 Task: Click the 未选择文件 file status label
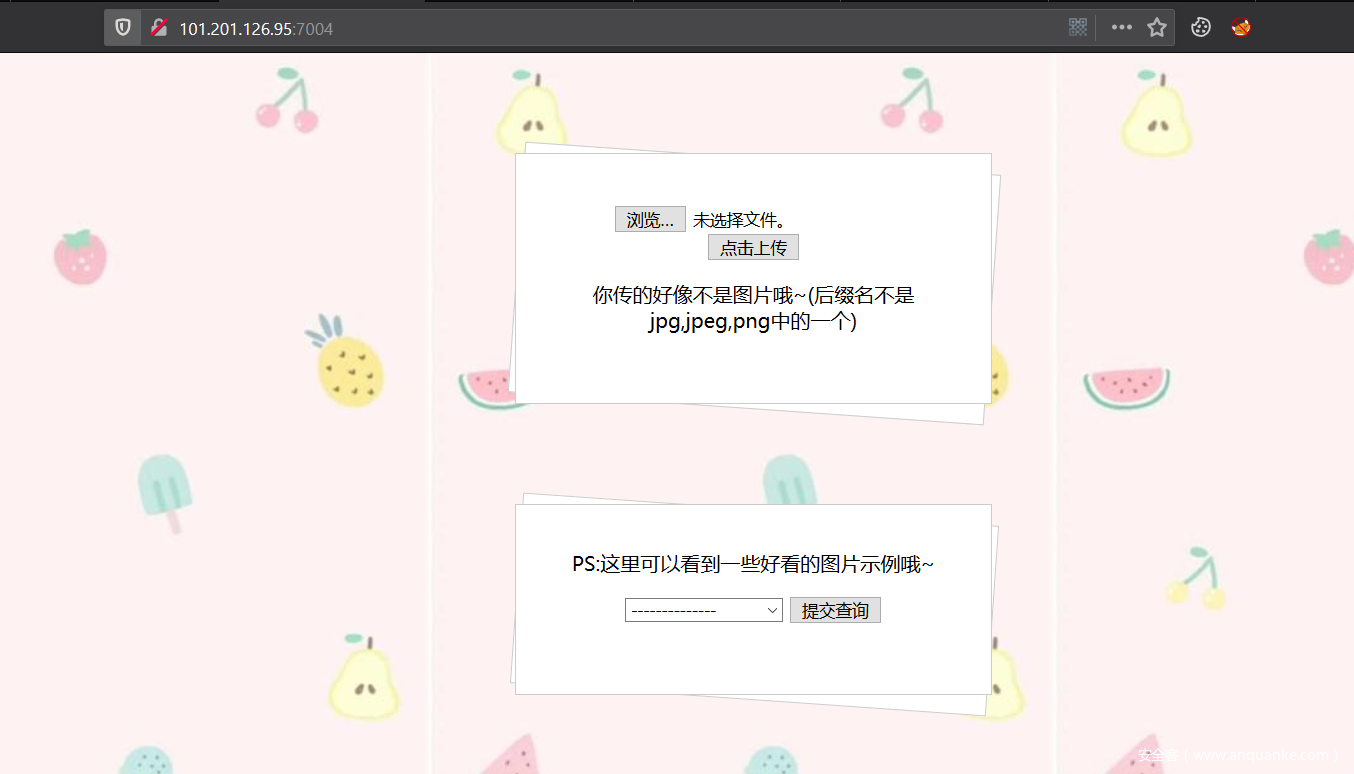tap(739, 220)
